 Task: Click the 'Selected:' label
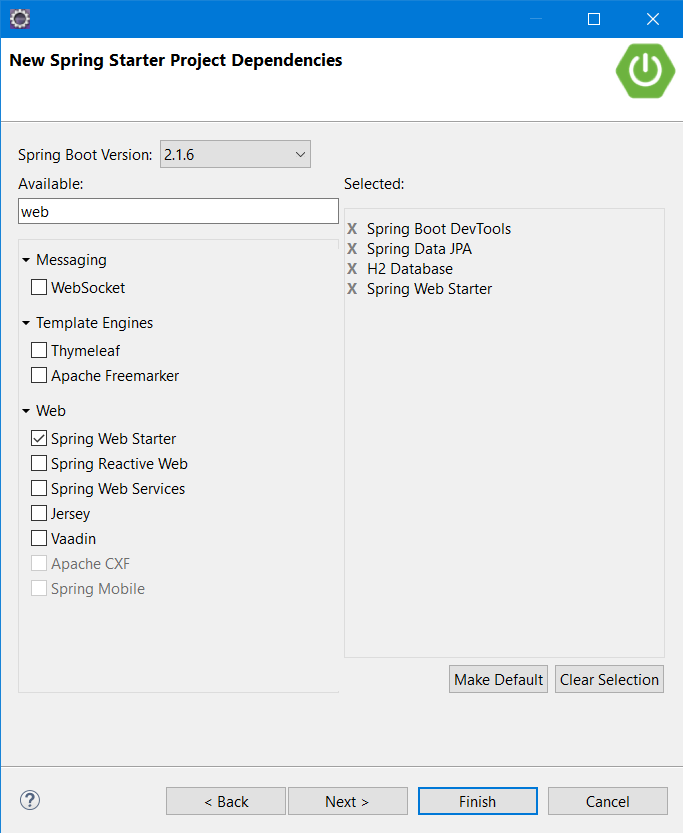tap(374, 184)
